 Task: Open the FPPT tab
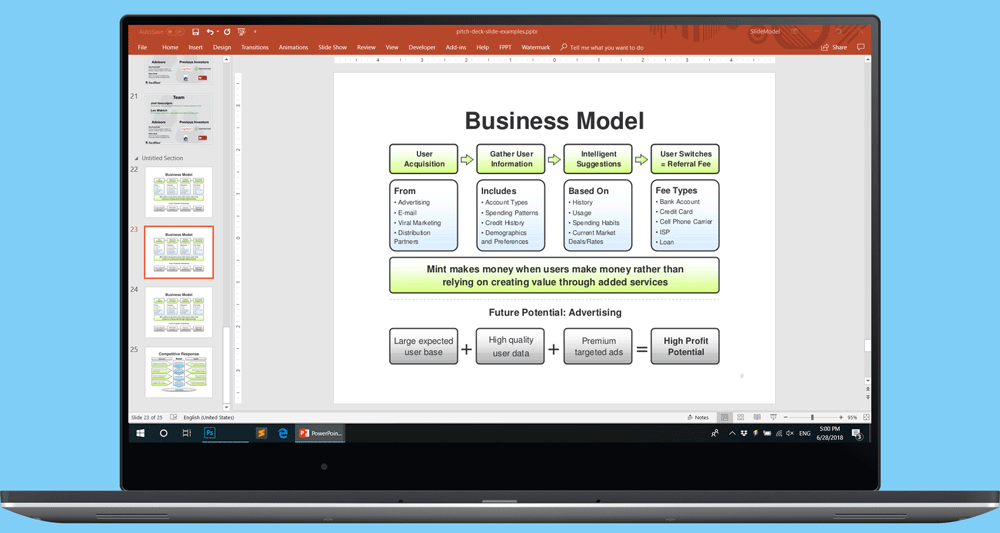(x=505, y=47)
